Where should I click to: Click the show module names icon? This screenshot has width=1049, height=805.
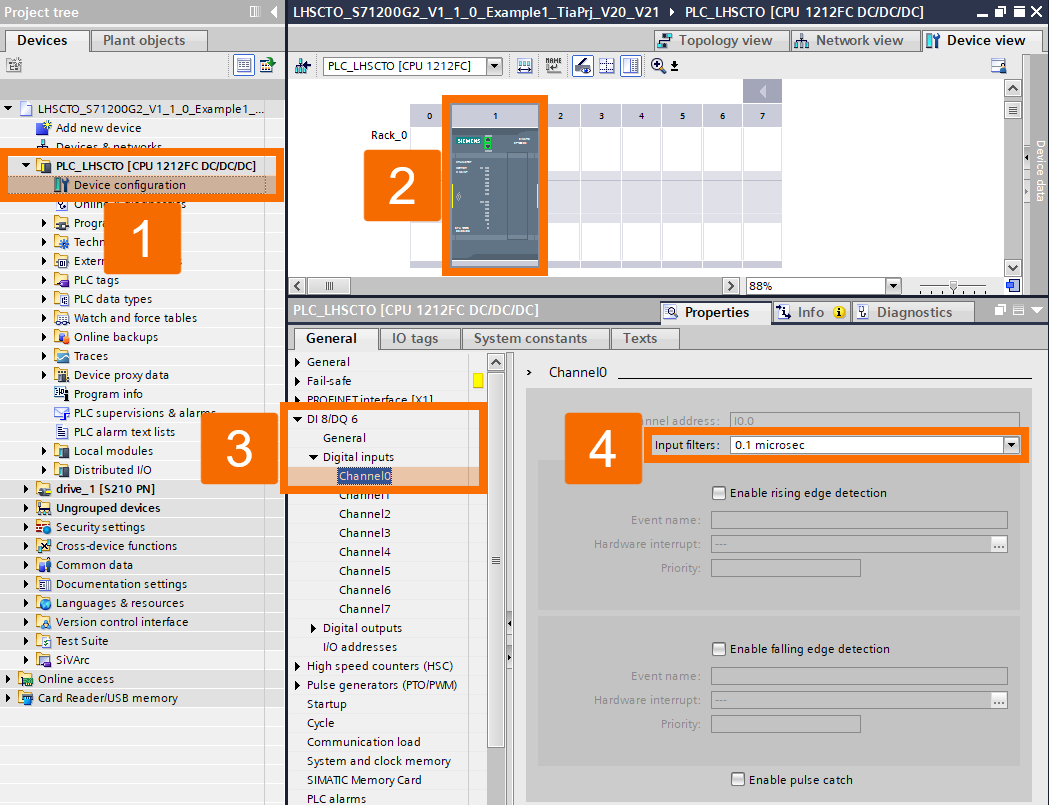pyautogui.click(x=553, y=66)
